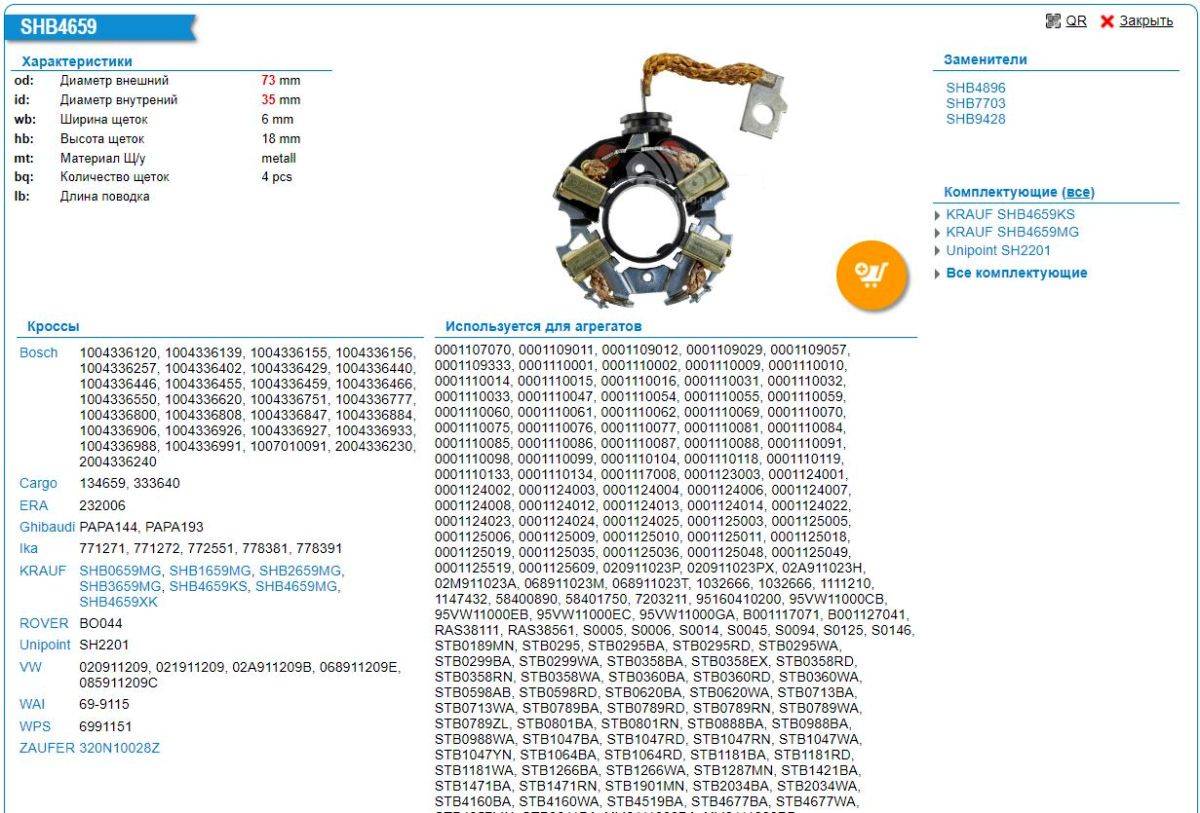Click the 'все' link in Комплектующие header

tap(1077, 192)
